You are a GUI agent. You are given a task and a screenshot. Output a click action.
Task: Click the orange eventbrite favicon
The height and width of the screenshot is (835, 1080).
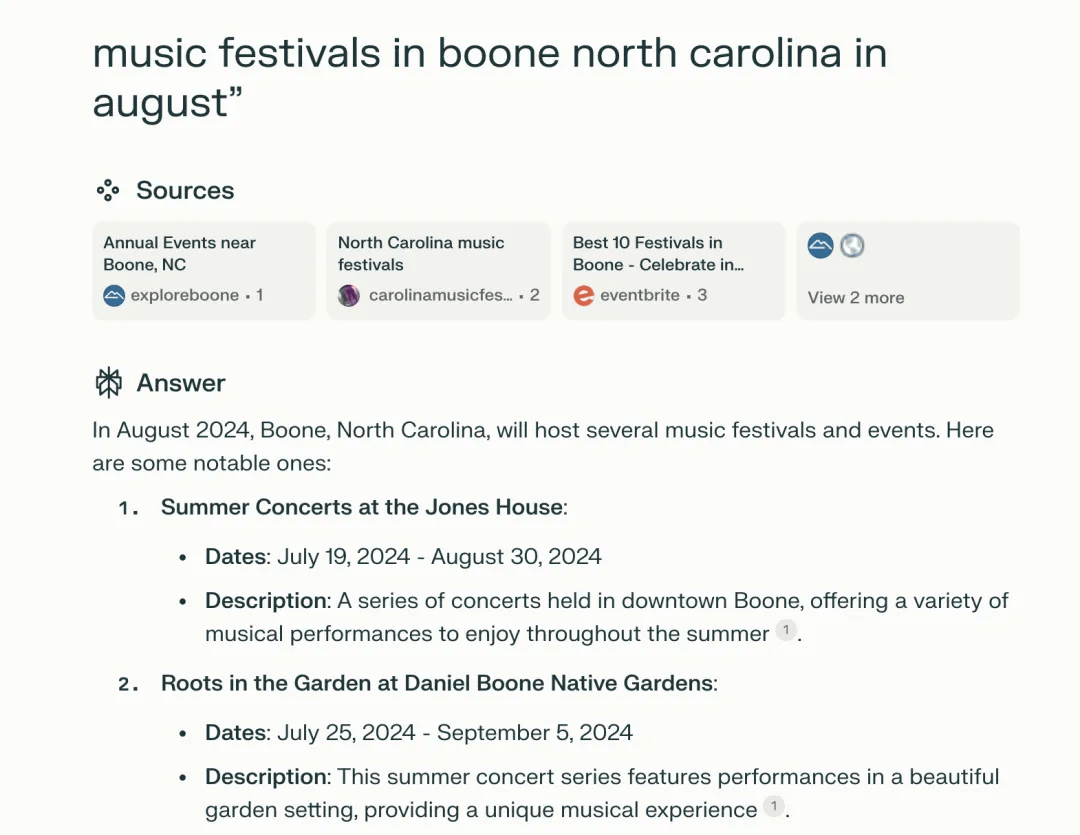[583, 295]
